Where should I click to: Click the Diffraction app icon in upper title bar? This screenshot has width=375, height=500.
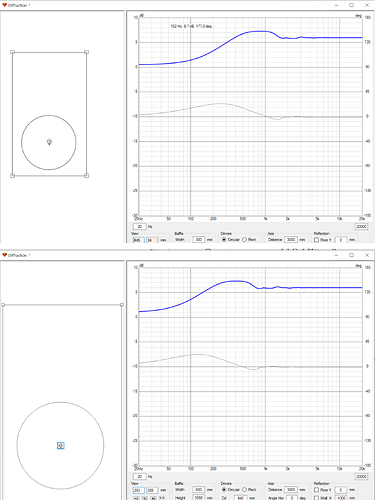4,5
